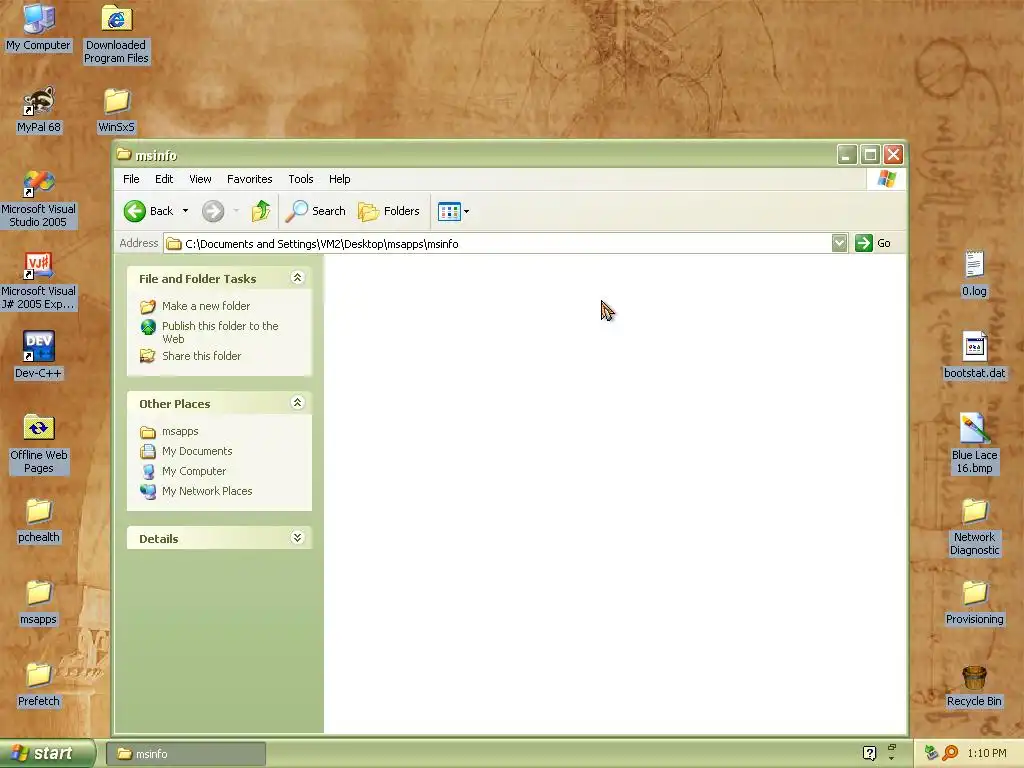Select the pchealth desktop folder
Viewport: 1024px width, 768px height.
click(x=39, y=520)
